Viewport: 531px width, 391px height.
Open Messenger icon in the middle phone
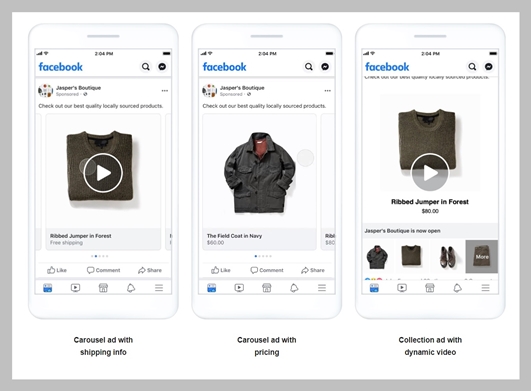pyautogui.click(x=325, y=67)
